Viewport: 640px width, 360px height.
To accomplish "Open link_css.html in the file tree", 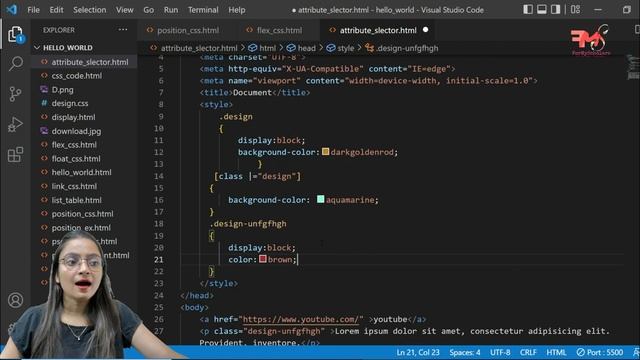I will coord(74,186).
